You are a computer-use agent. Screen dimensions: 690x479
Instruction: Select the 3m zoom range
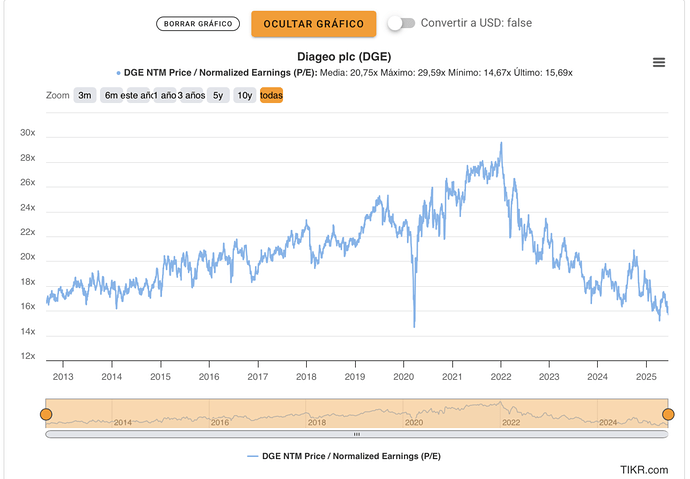[84, 95]
